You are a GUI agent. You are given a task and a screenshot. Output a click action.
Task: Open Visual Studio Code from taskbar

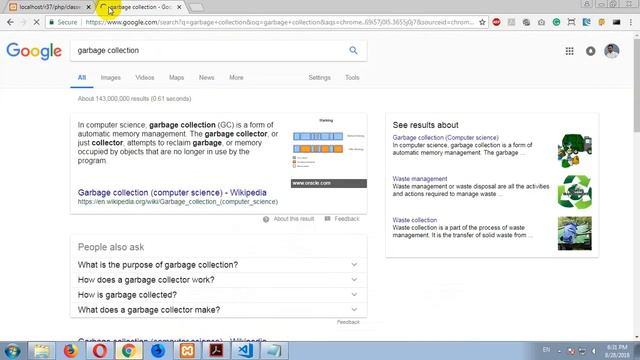[x=245, y=351]
